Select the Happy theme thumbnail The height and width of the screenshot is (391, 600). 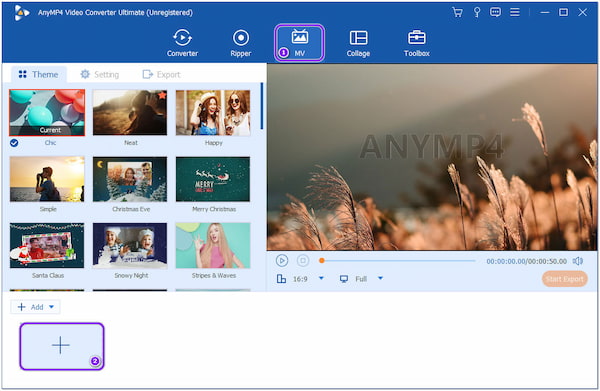click(213, 112)
